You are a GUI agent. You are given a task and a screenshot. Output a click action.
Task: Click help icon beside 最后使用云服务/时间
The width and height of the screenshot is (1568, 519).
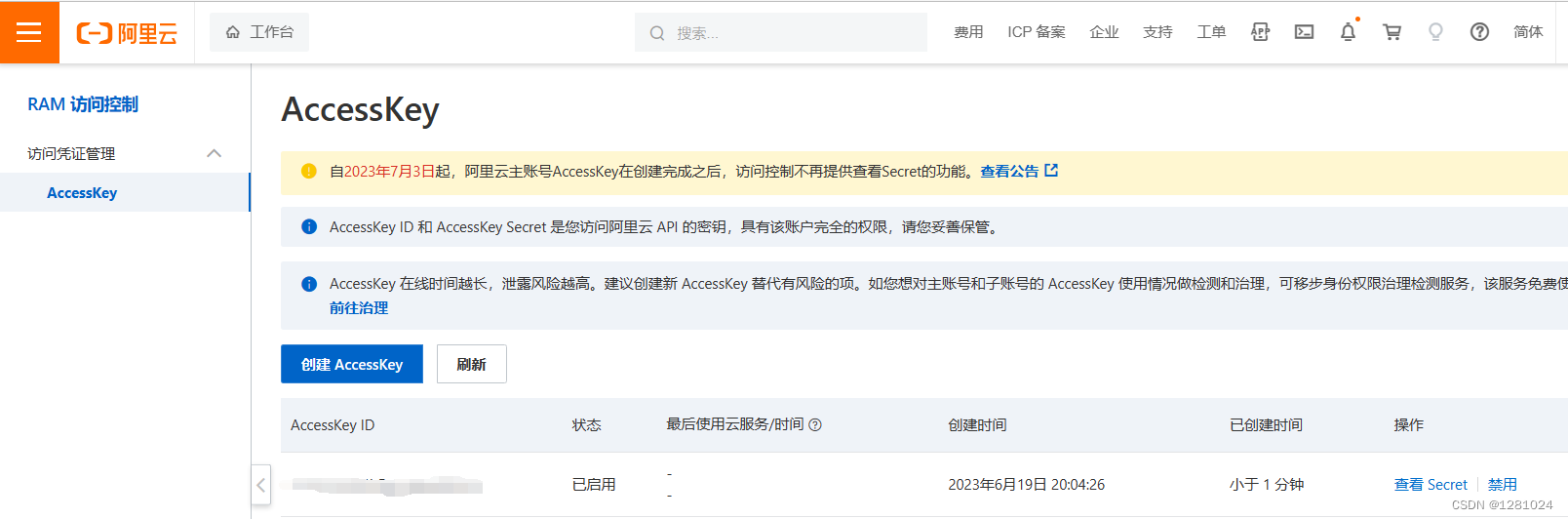(815, 424)
